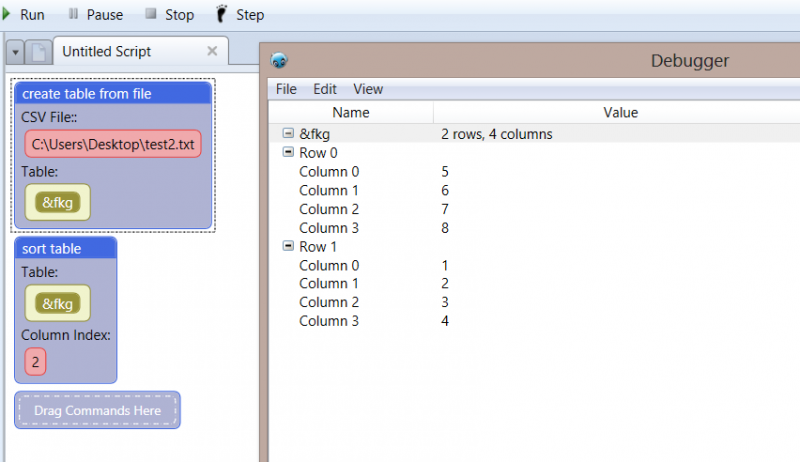
Task: Open the Debugger View menu
Action: tap(368, 89)
